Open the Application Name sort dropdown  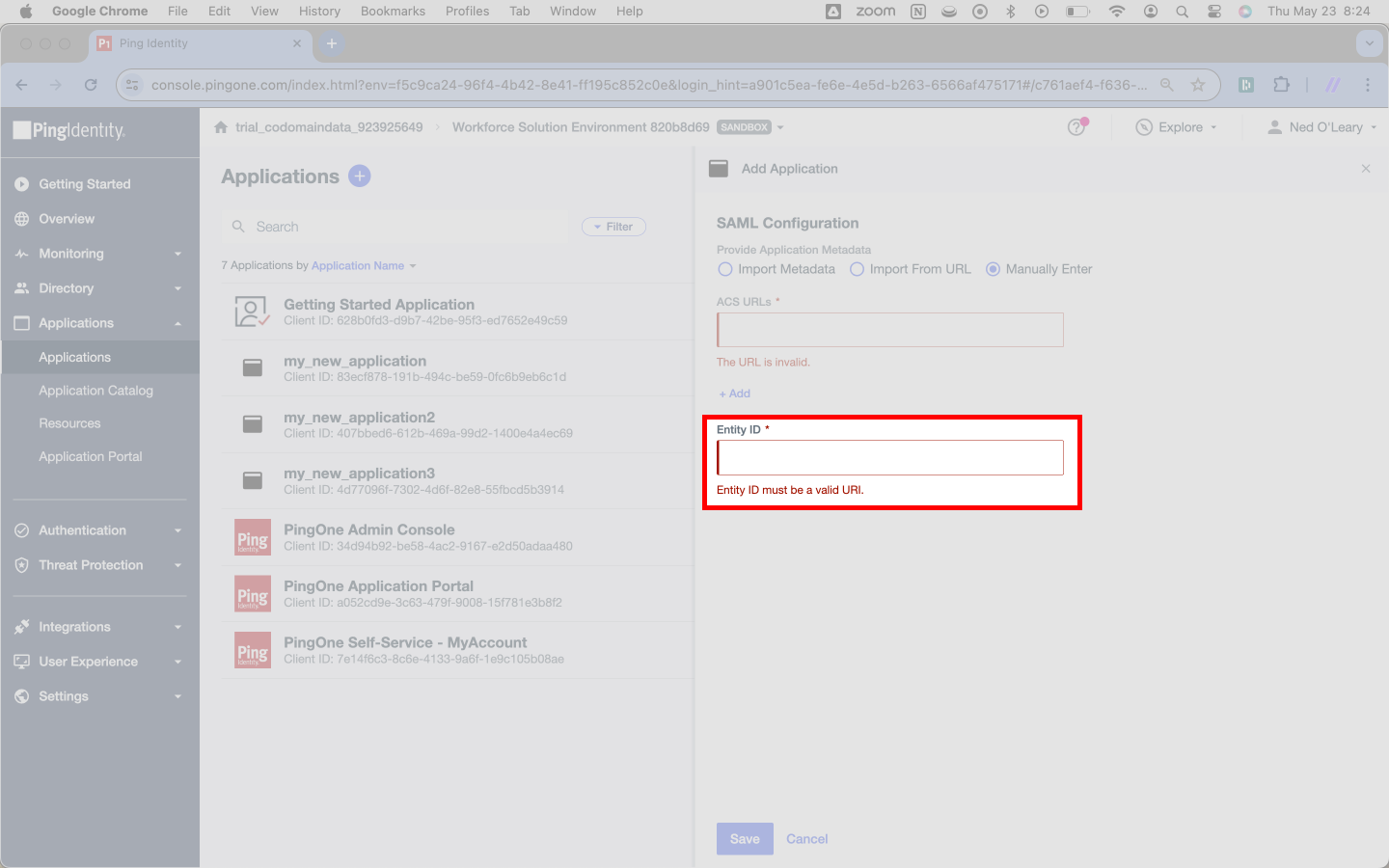click(364, 265)
